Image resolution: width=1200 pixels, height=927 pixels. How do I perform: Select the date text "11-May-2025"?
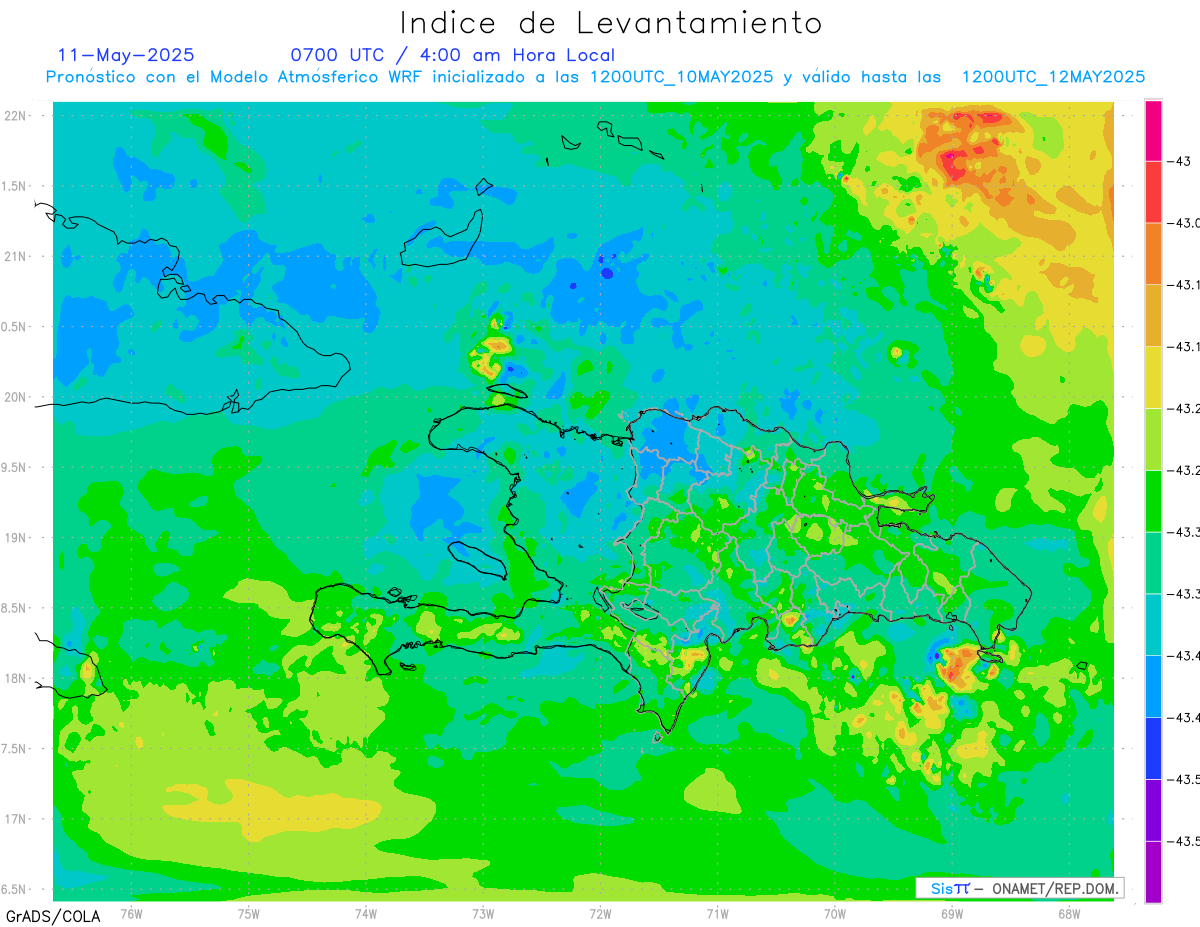coord(126,55)
